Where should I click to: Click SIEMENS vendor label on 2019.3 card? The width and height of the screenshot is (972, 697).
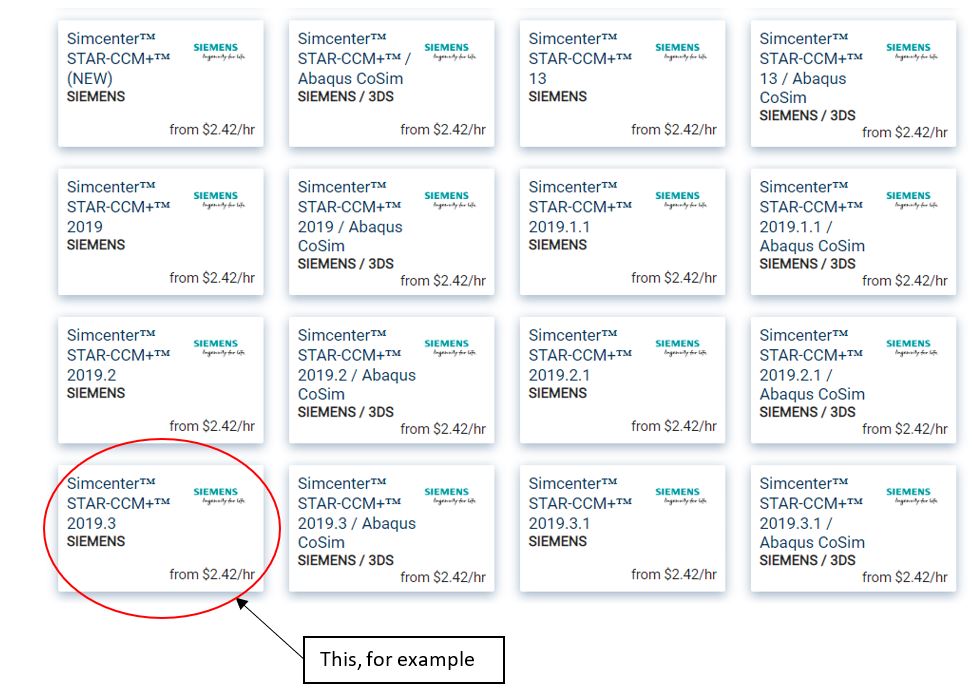tap(96, 541)
